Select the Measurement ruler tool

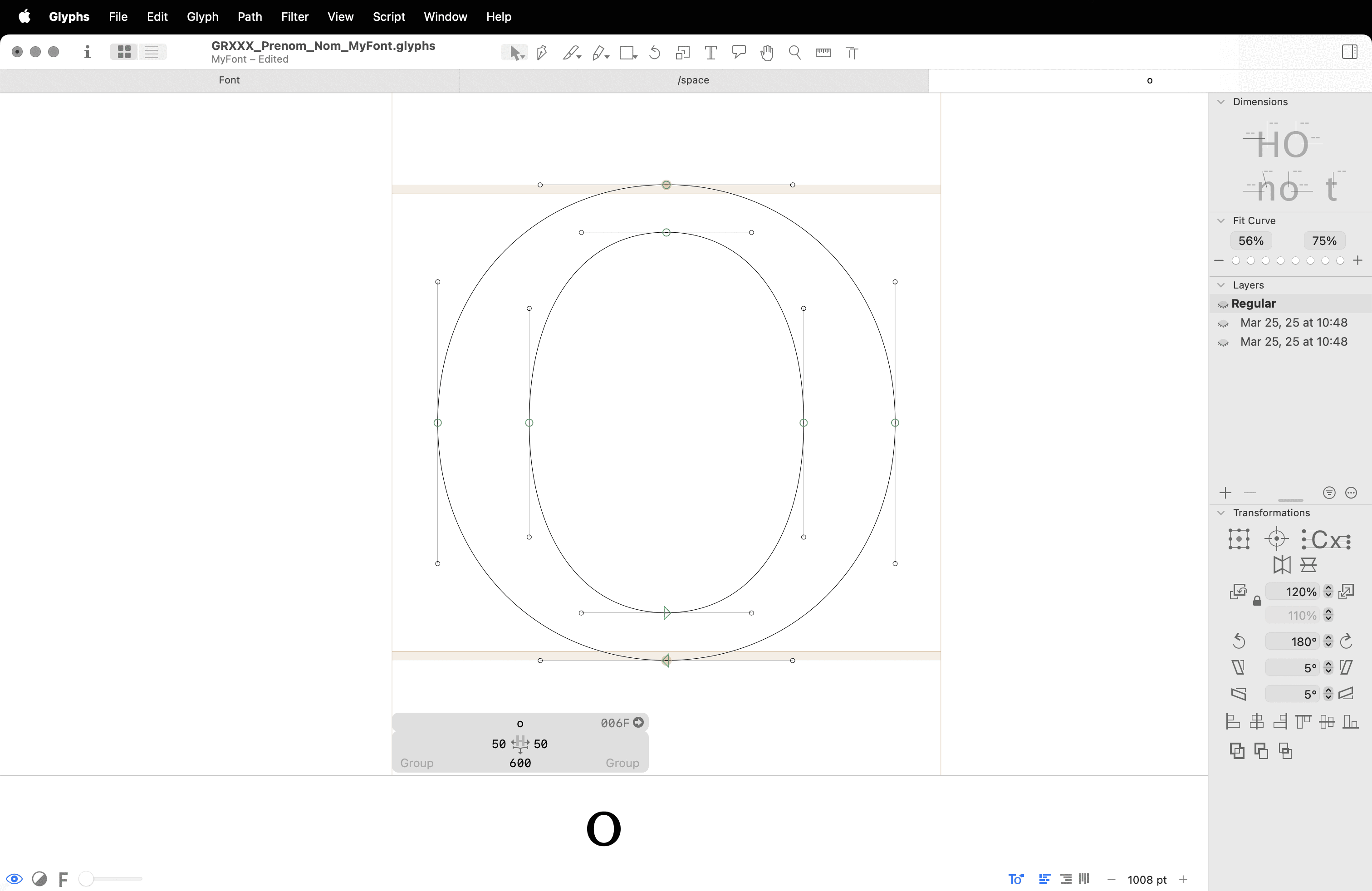[x=823, y=53]
